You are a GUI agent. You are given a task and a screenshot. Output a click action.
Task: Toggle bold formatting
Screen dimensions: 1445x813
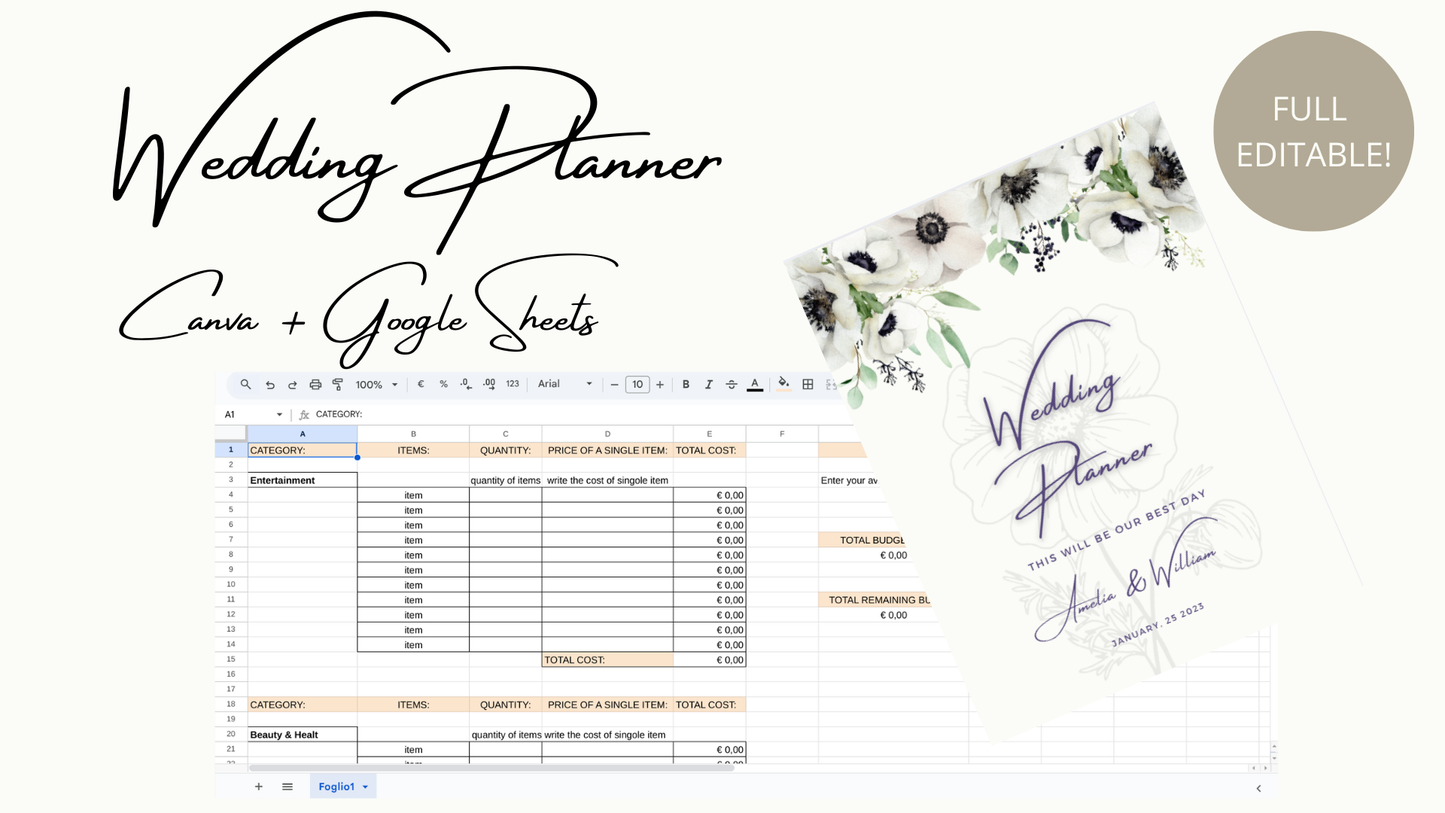(x=686, y=384)
